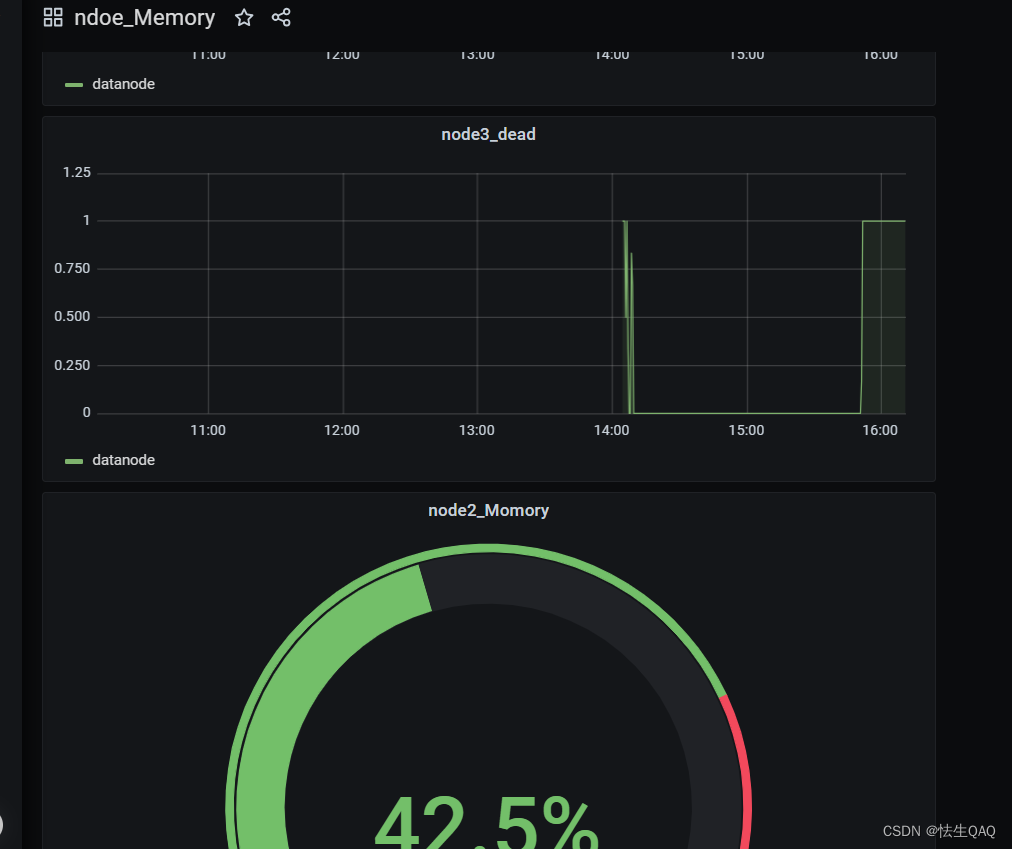Open the node2_Momory panel title menu
This screenshot has height=849, width=1012.
489,511
